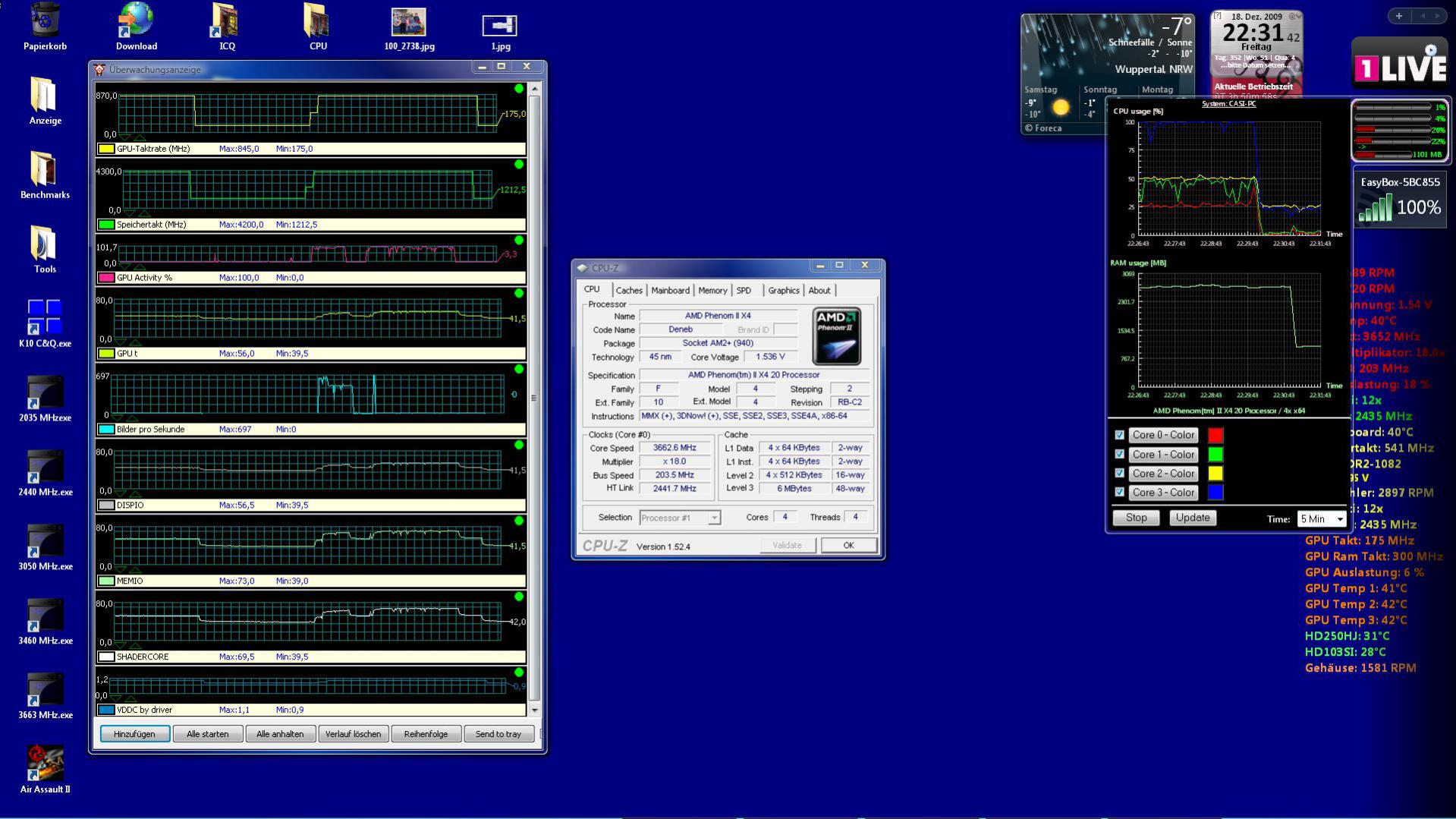Click the AMD Phenom II logo in CPU-Z

836,336
